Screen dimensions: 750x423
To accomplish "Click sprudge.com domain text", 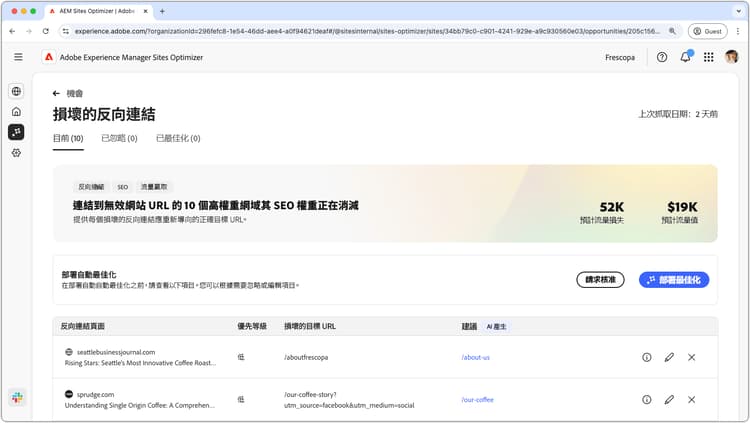I will (x=95, y=395).
